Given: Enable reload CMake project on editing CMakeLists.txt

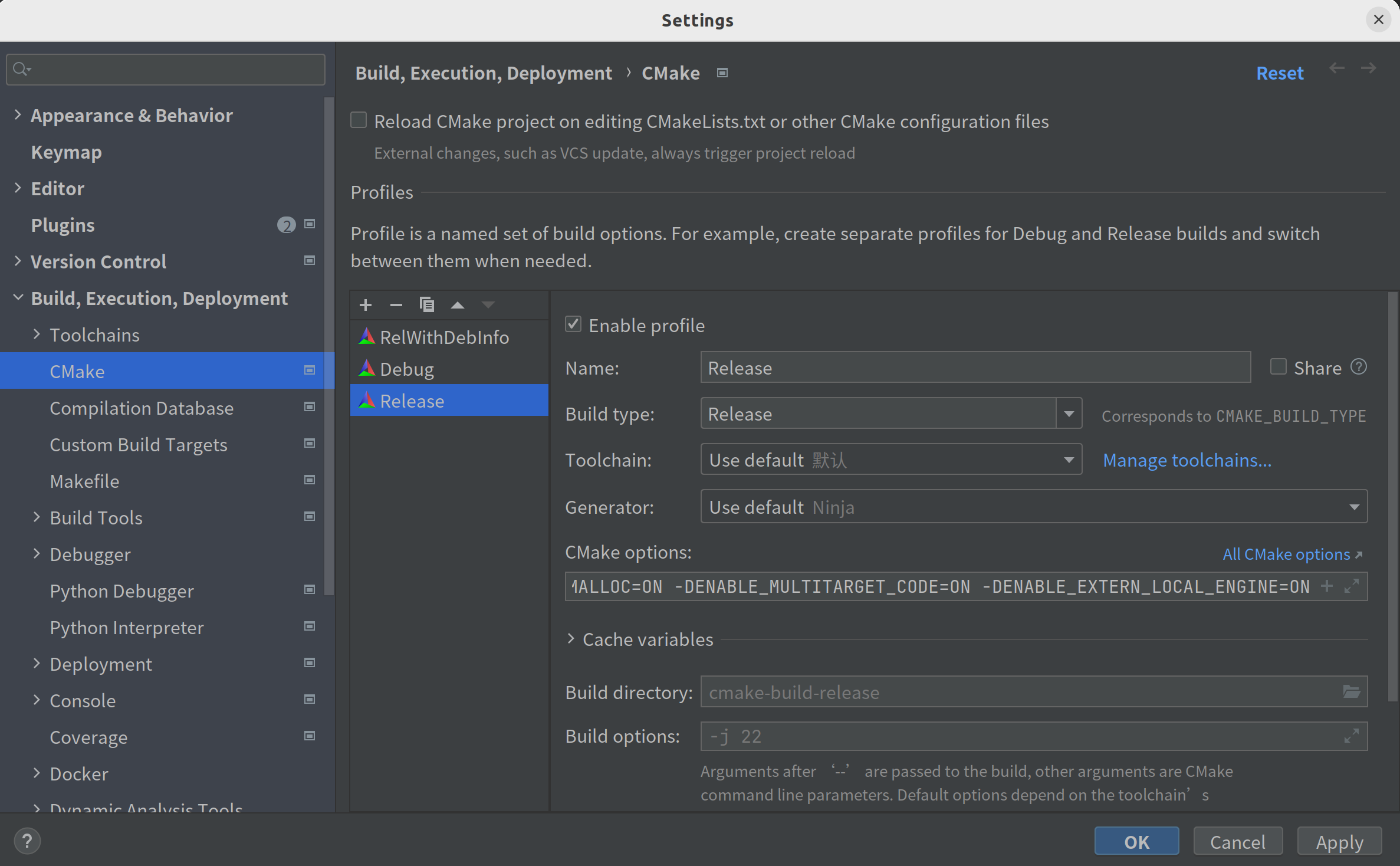Looking at the screenshot, I should tap(359, 119).
